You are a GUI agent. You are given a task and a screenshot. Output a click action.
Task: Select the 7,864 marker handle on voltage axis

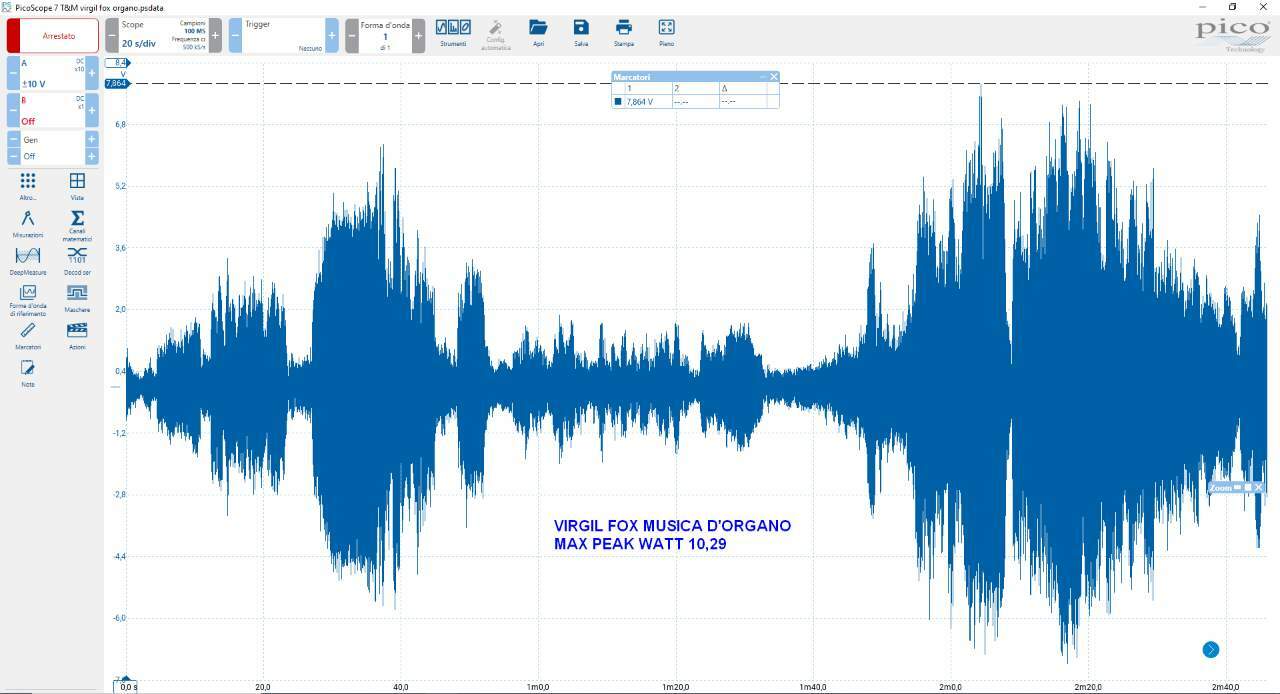(116, 83)
